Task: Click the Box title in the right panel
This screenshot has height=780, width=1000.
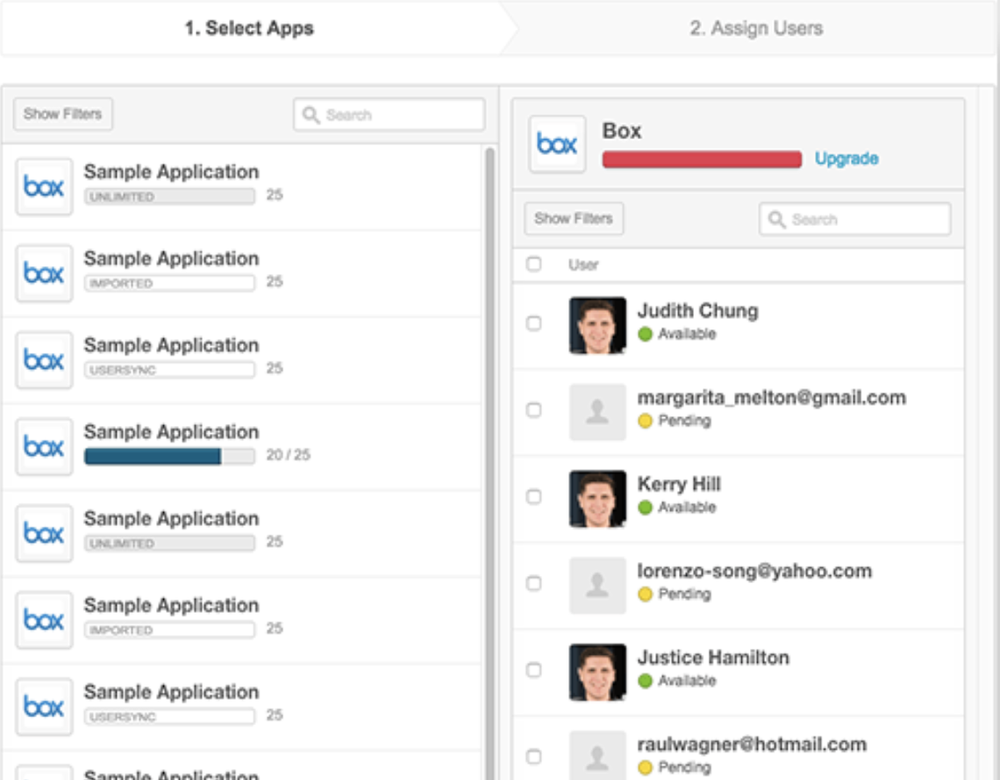Action: [x=622, y=131]
